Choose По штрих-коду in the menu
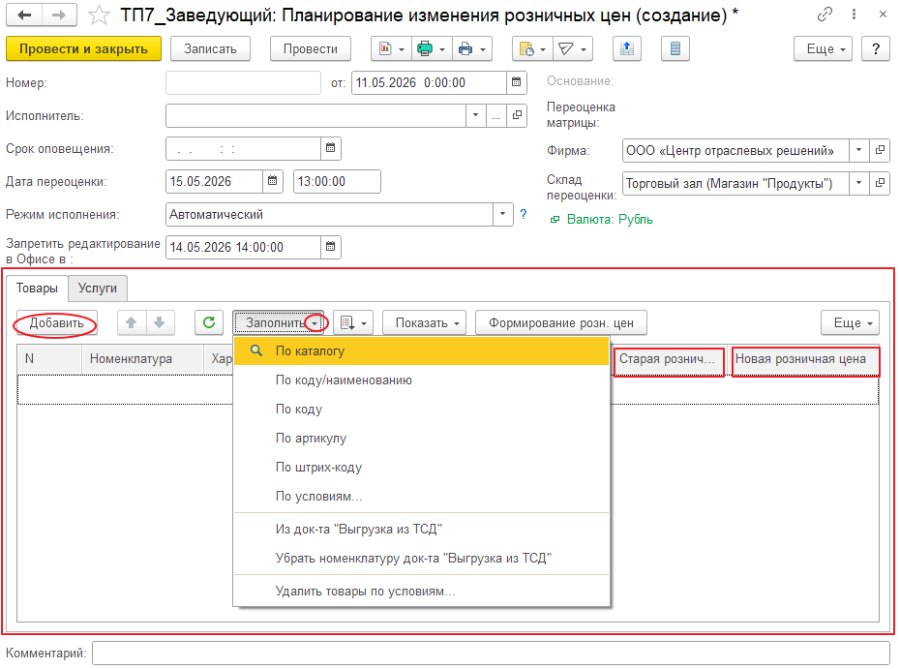 click(x=421, y=467)
